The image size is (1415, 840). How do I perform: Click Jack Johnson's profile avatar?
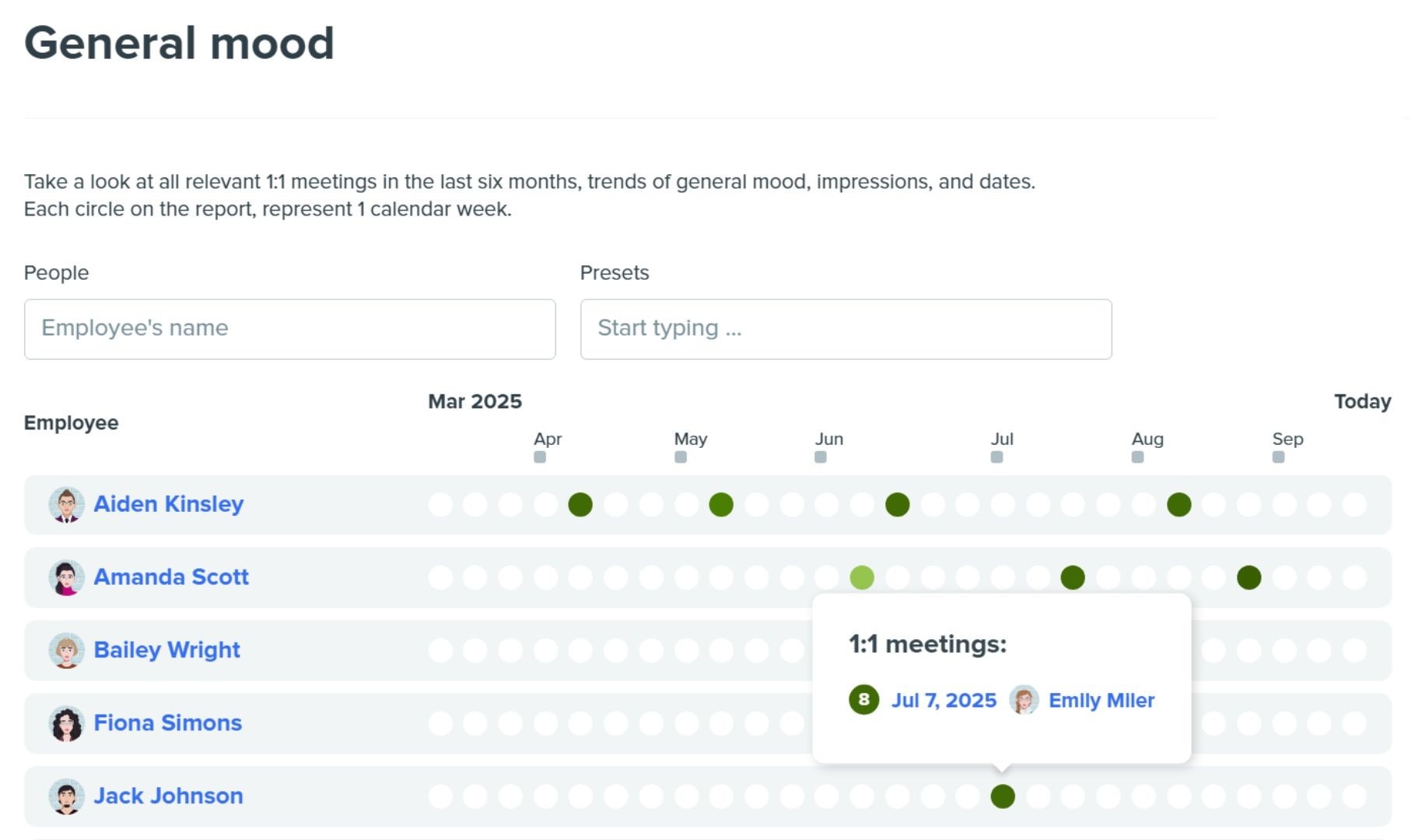(x=66, y=796)
